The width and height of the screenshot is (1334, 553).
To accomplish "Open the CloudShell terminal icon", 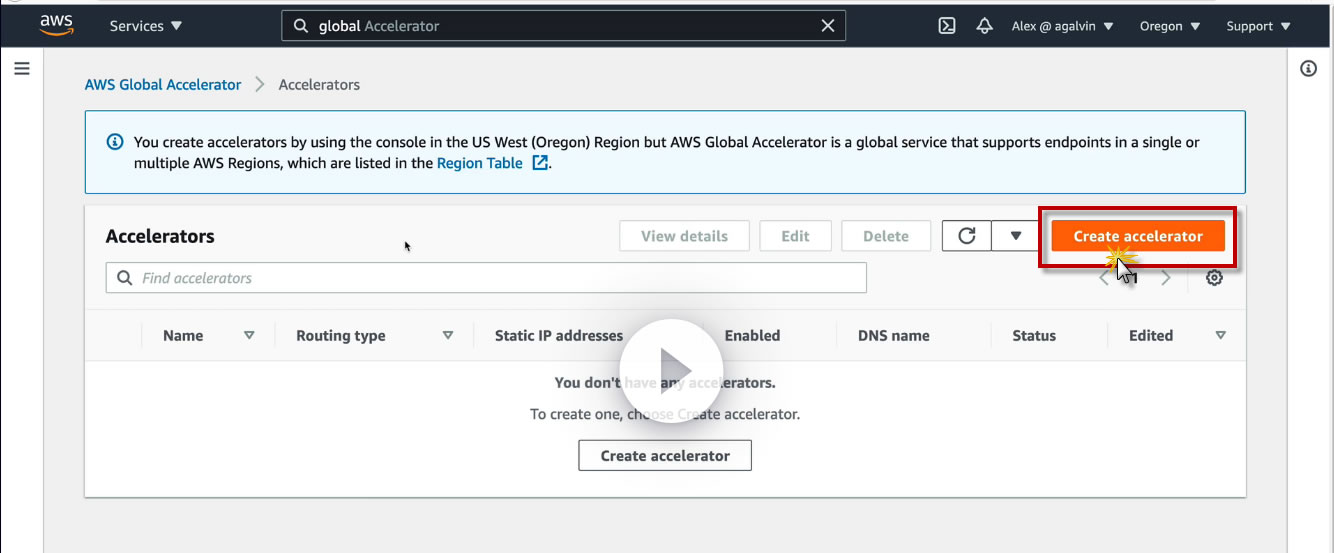I will pos(947,26).
